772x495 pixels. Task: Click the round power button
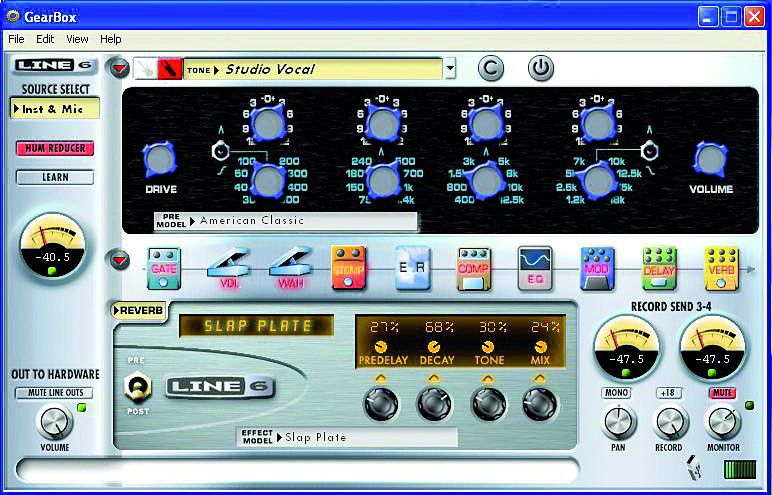coord(541,68)
